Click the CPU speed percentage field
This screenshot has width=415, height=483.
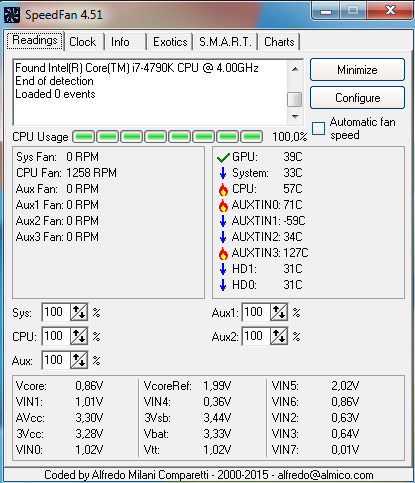pos(56,336)
